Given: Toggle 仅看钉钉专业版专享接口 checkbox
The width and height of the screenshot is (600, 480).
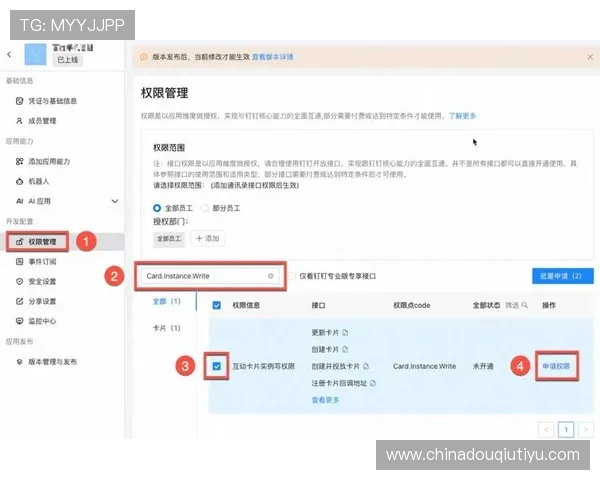Looking at the screenshot, I should point(292,276).
